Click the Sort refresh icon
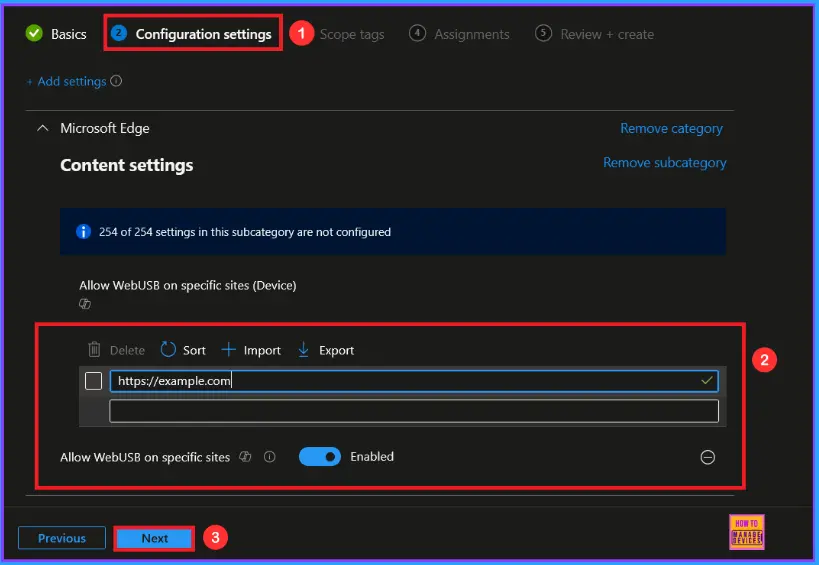Image resolution: width=819 pixels, height=565 pixels. pyautogui.click(x=168, y=349)
